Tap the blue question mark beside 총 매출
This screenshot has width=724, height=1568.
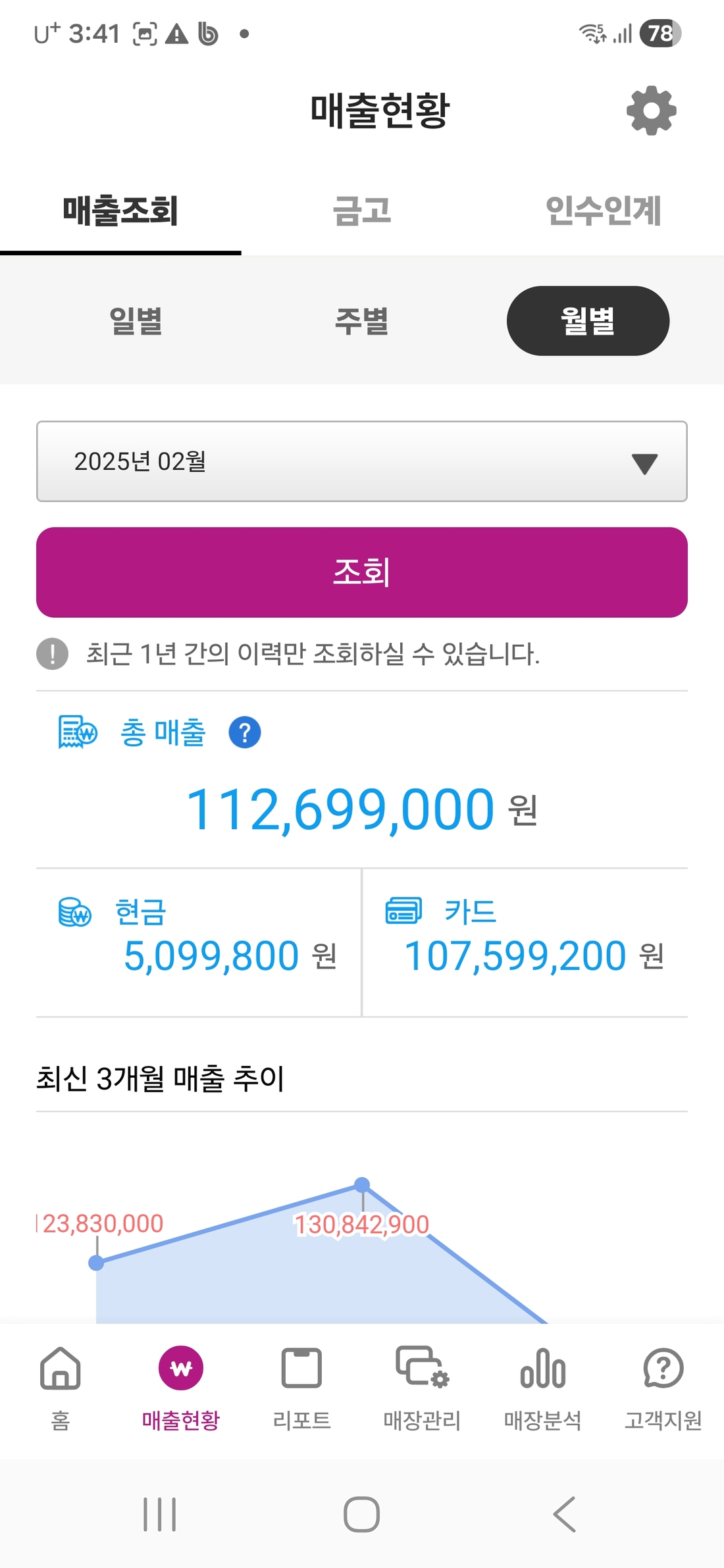pyautogui.click(x=244, y=732)
